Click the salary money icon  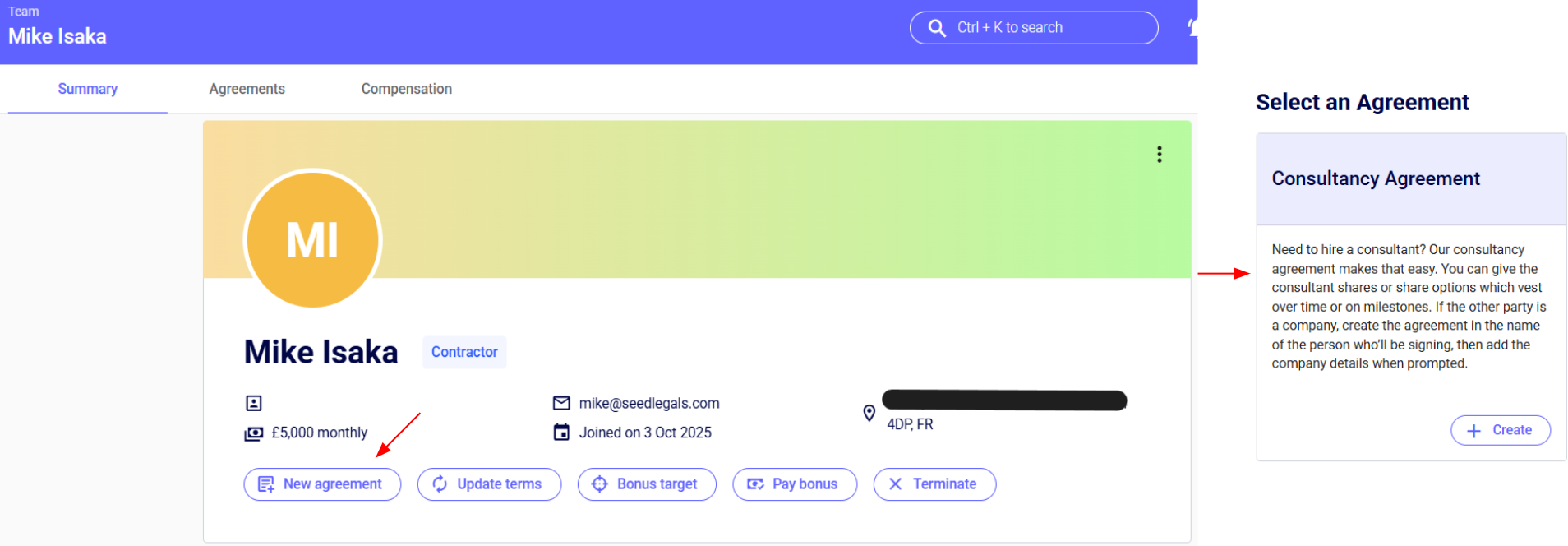(254, 433)
